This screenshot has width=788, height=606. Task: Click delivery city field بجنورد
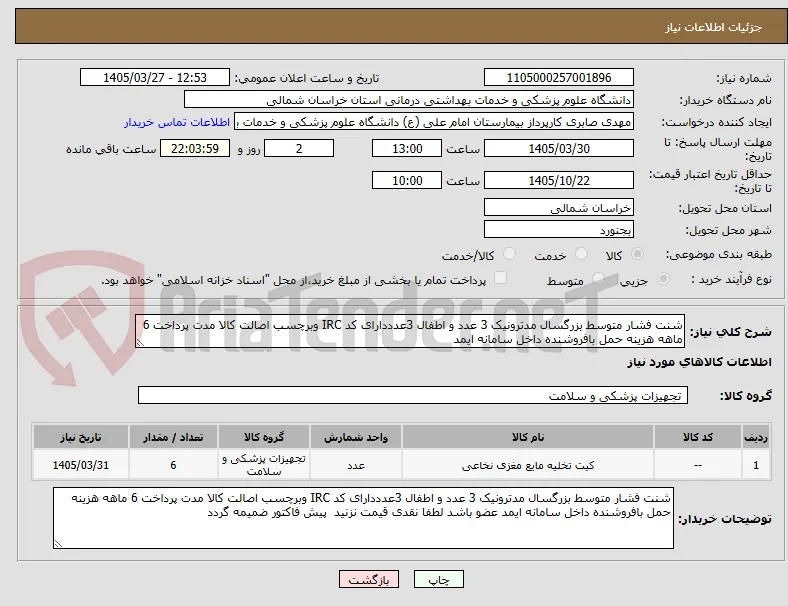click(559, 230)
